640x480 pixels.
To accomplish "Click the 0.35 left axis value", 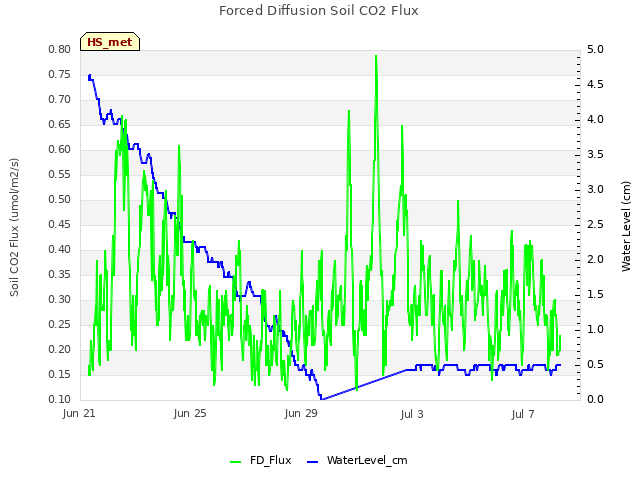I will 60,274.
